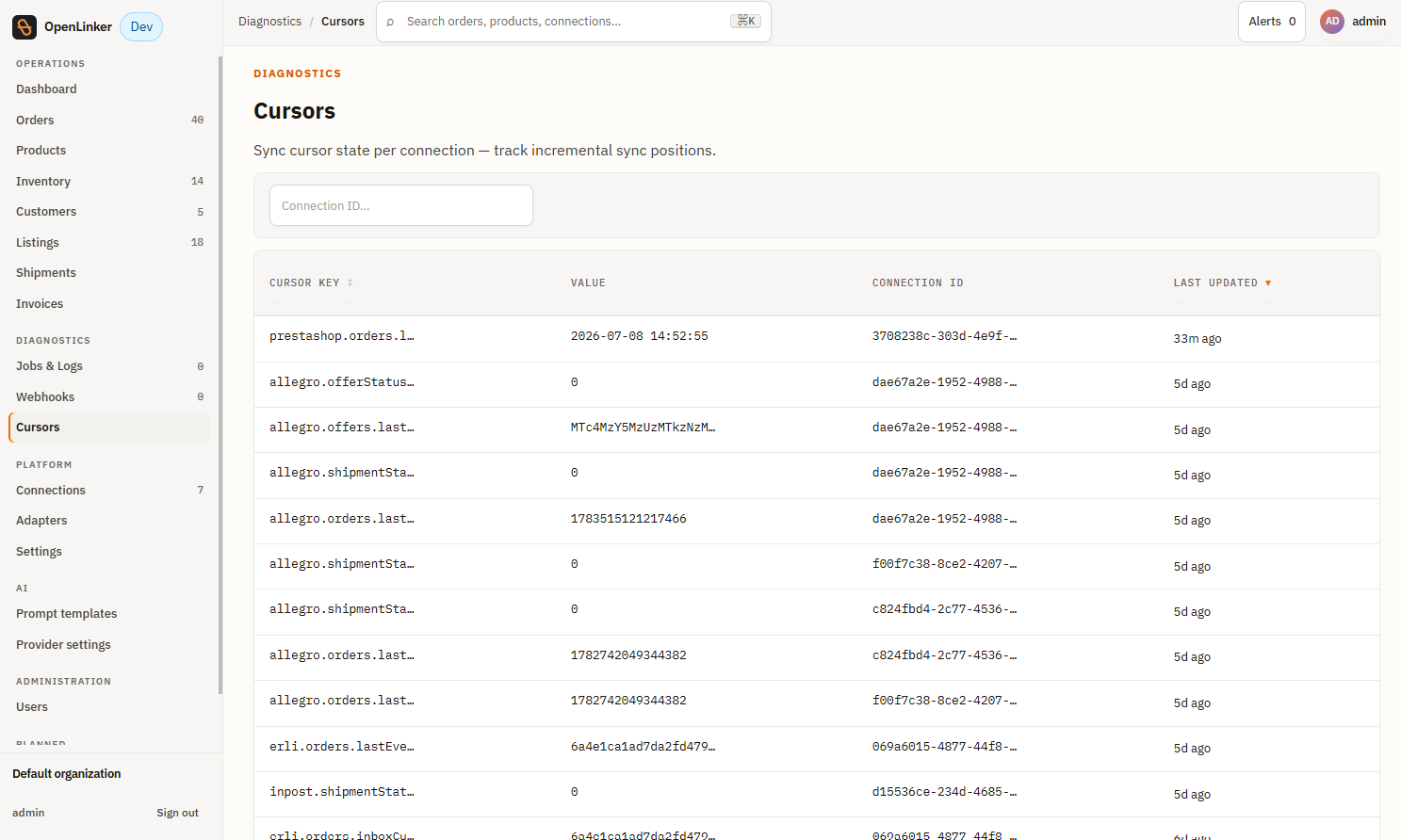Click value MTc4MzY5MzUzMTkzNzM…
The width and height of the screenshot is (1401, 840).
tap(643, 428)
